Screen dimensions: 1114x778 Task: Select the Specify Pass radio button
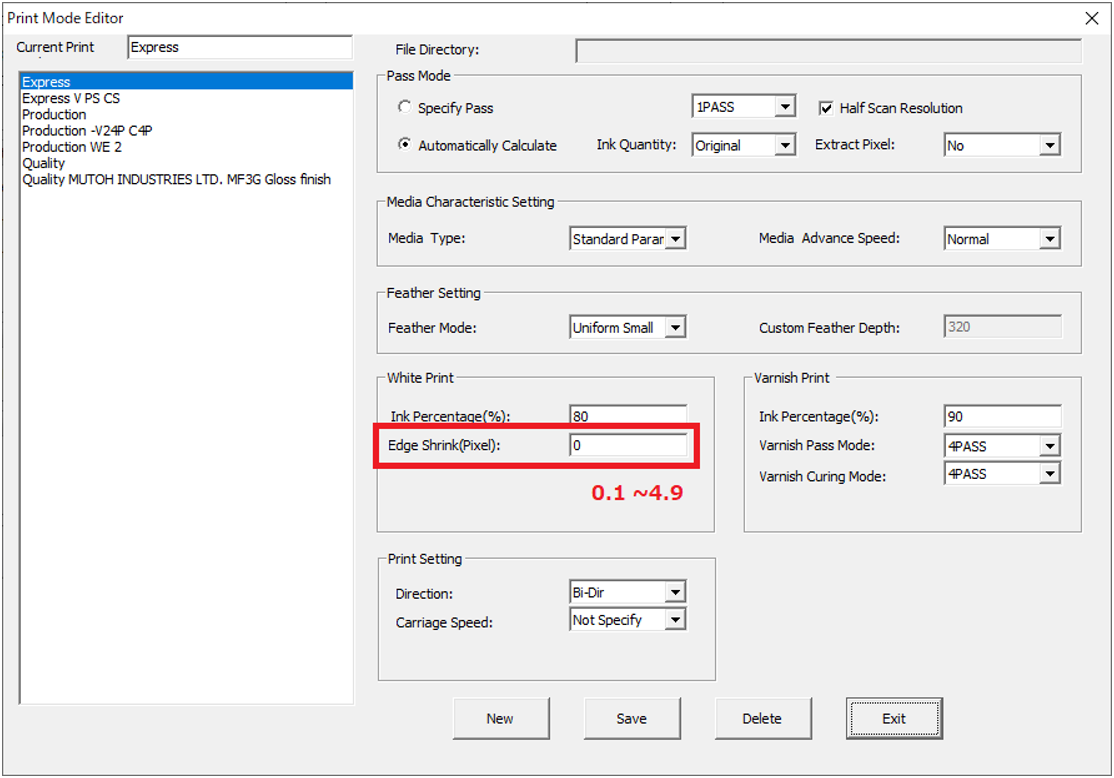404,107
